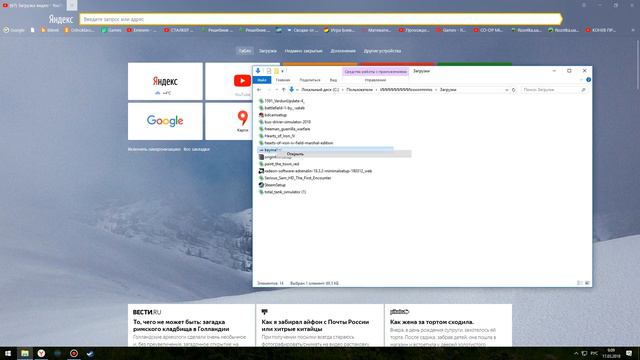Select the Serious_Sam_HD_The_First_Encounter file

(298, 178)
